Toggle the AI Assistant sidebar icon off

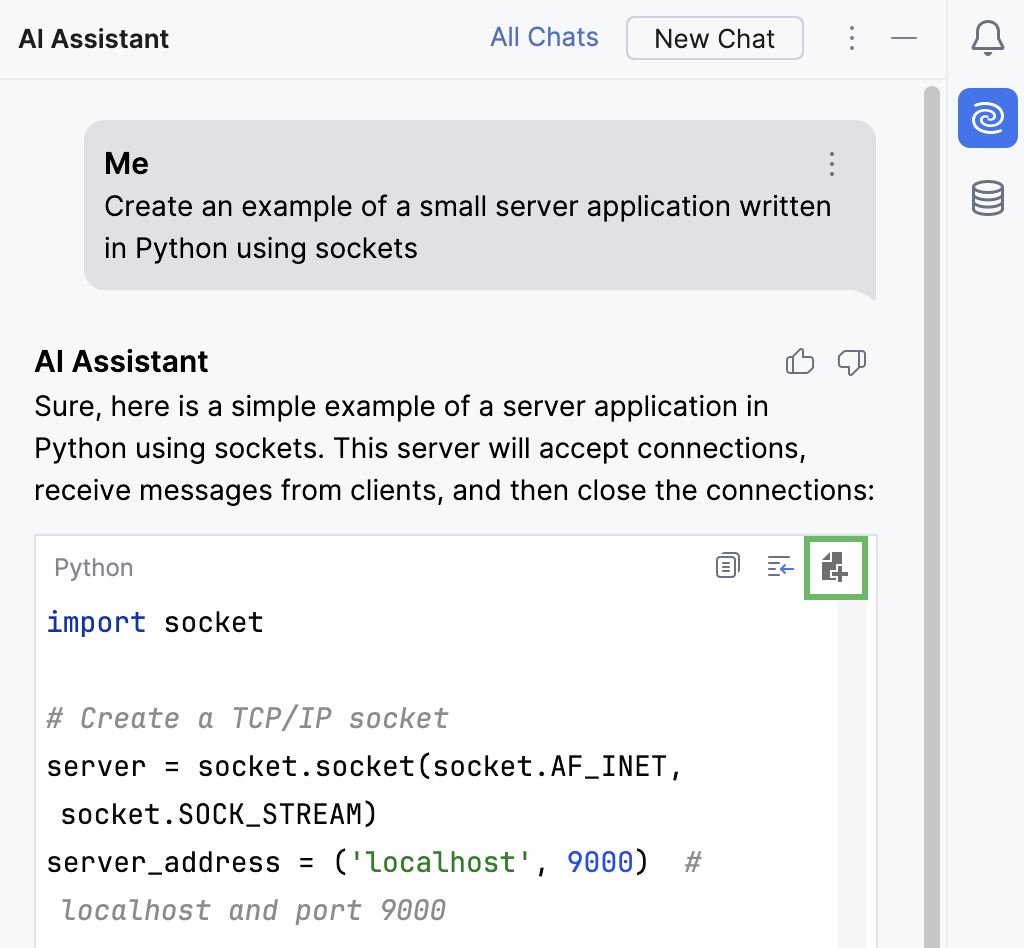988,118
